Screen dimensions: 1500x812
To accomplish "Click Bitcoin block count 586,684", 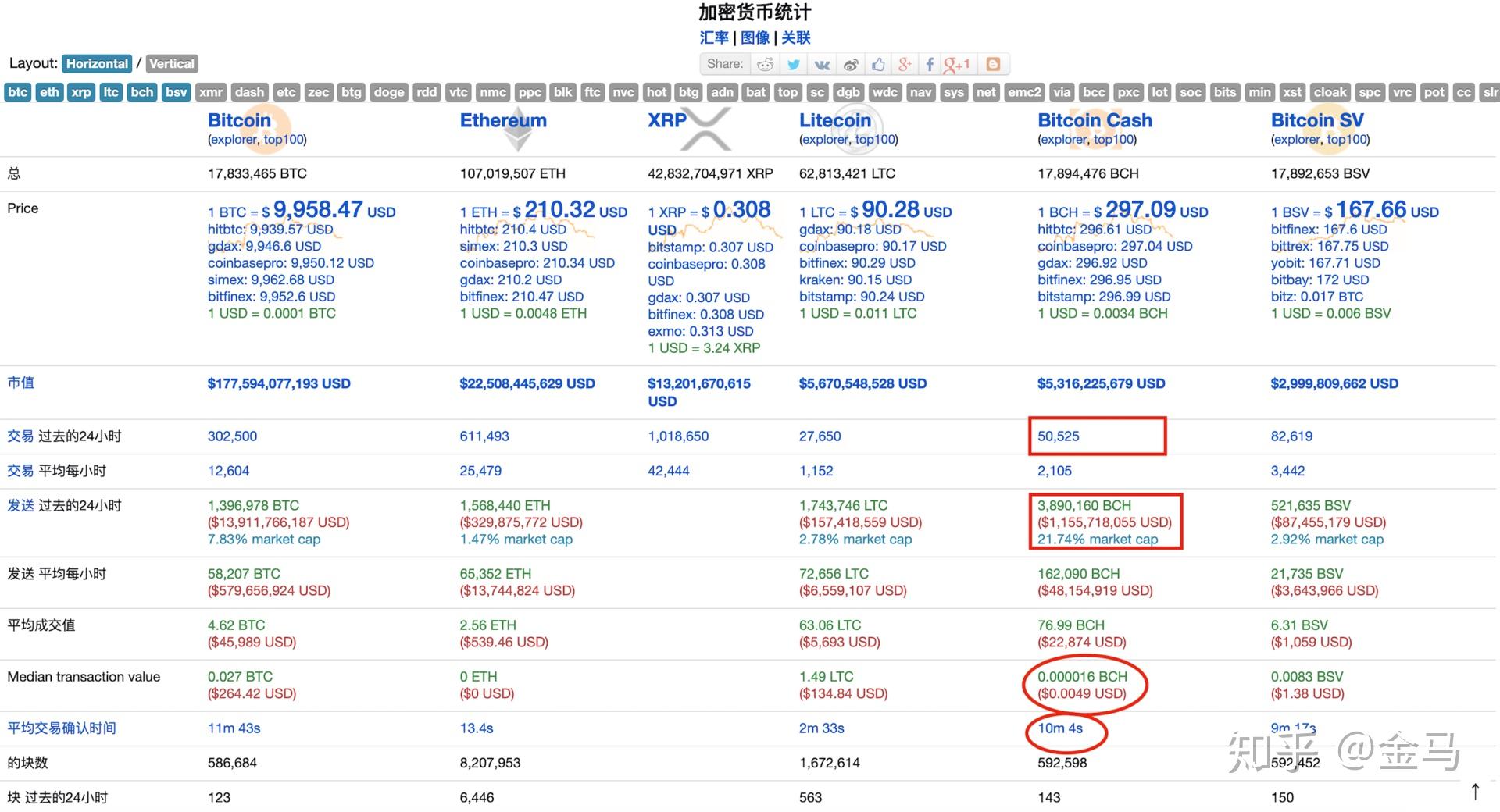I will pos(232,763).
